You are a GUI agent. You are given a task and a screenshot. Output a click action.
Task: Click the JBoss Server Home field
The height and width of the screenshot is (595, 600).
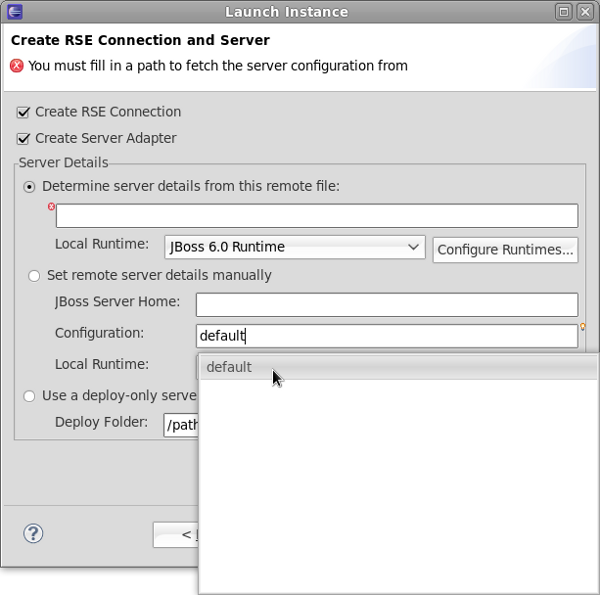point(387,305)
